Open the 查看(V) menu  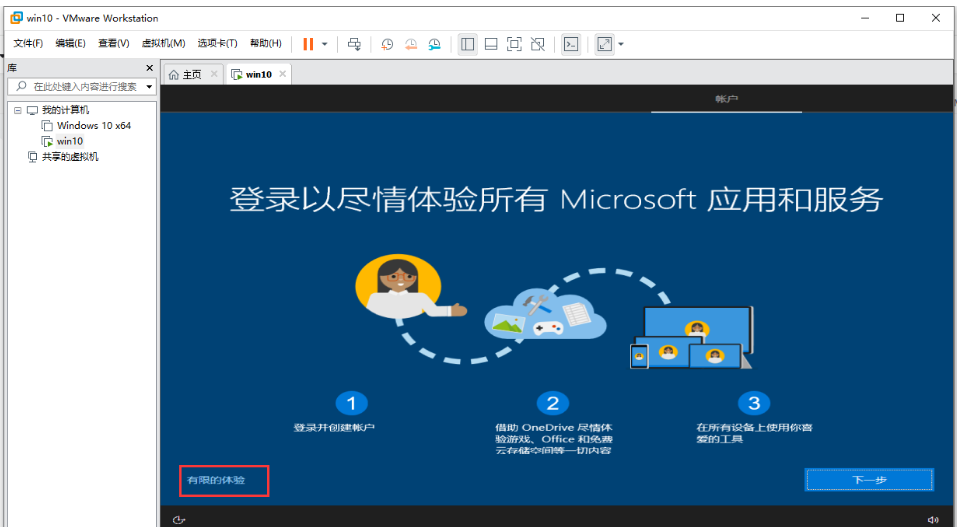114,43
